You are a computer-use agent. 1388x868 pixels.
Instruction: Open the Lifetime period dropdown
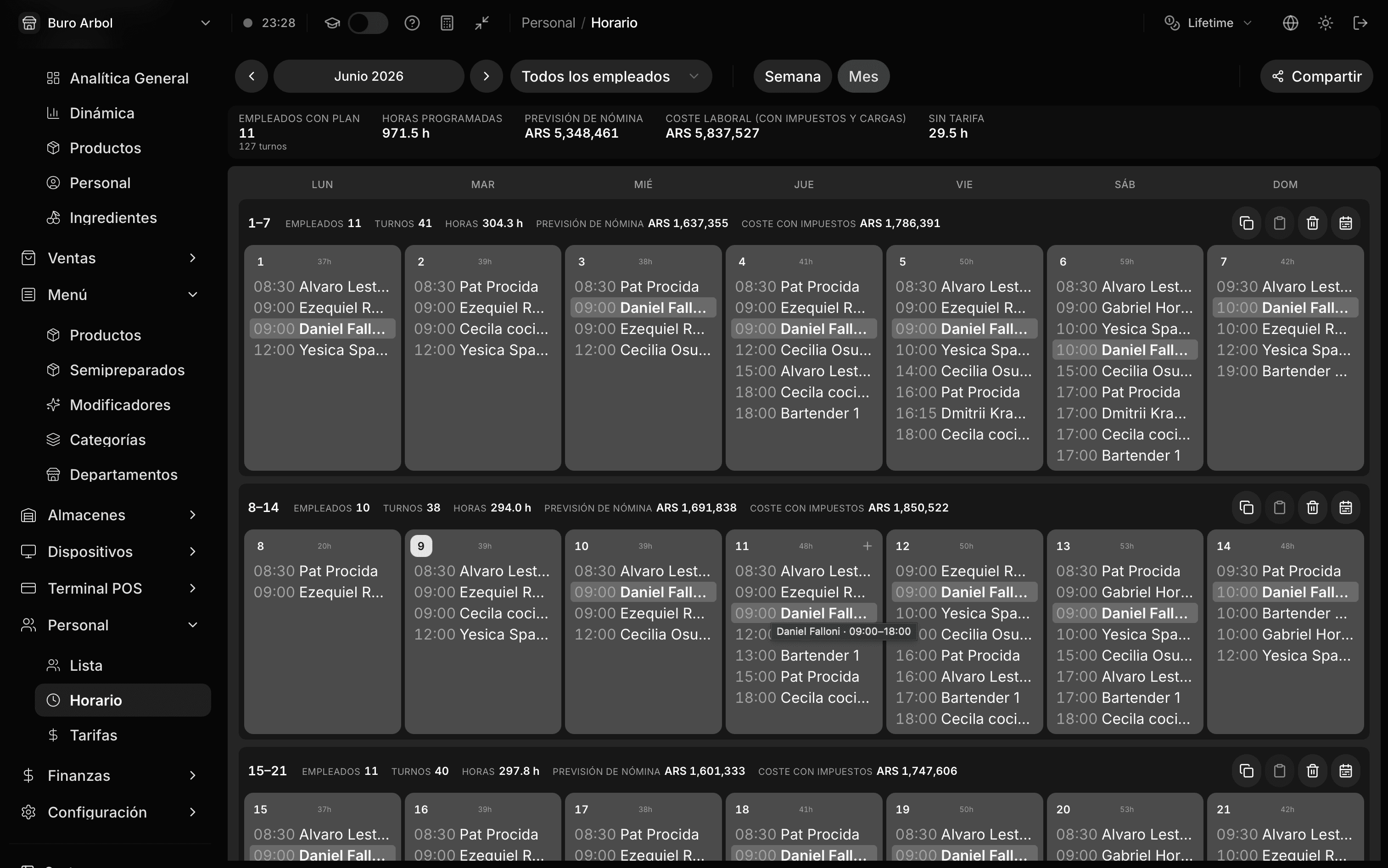coord(1208,23)
